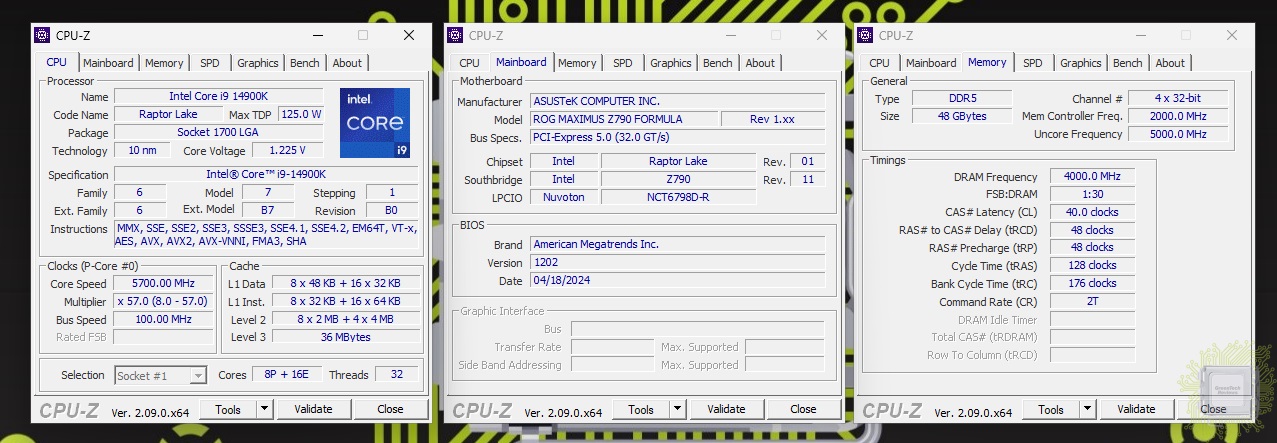Click the CPU-Z icon in the left window title bar
1277x443 pixels.
42,35
